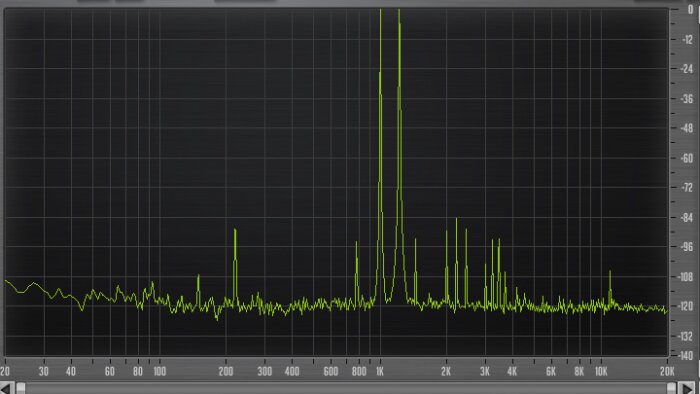
Task: Click the 100 Hz frequency axis label
Action: (x=159, y=371)
